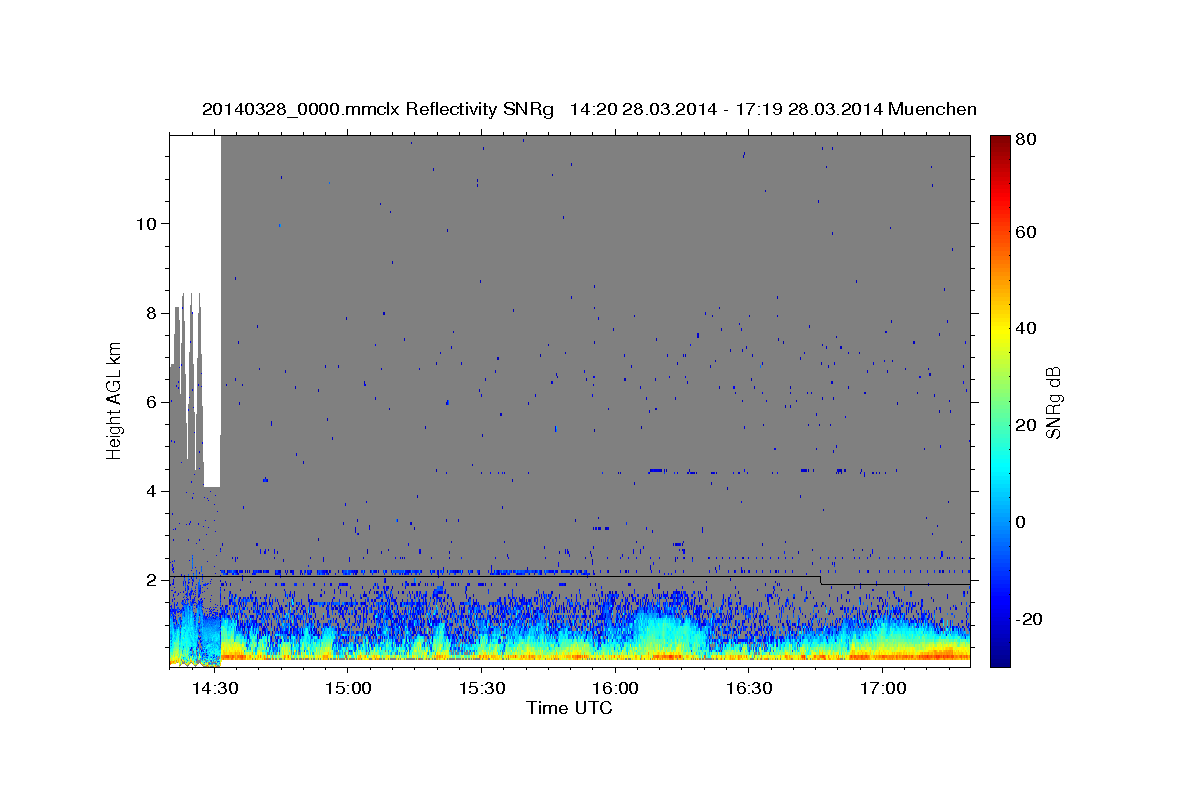Click the height tick label 2
This screenshot has width=1200, height=800.
152,580
